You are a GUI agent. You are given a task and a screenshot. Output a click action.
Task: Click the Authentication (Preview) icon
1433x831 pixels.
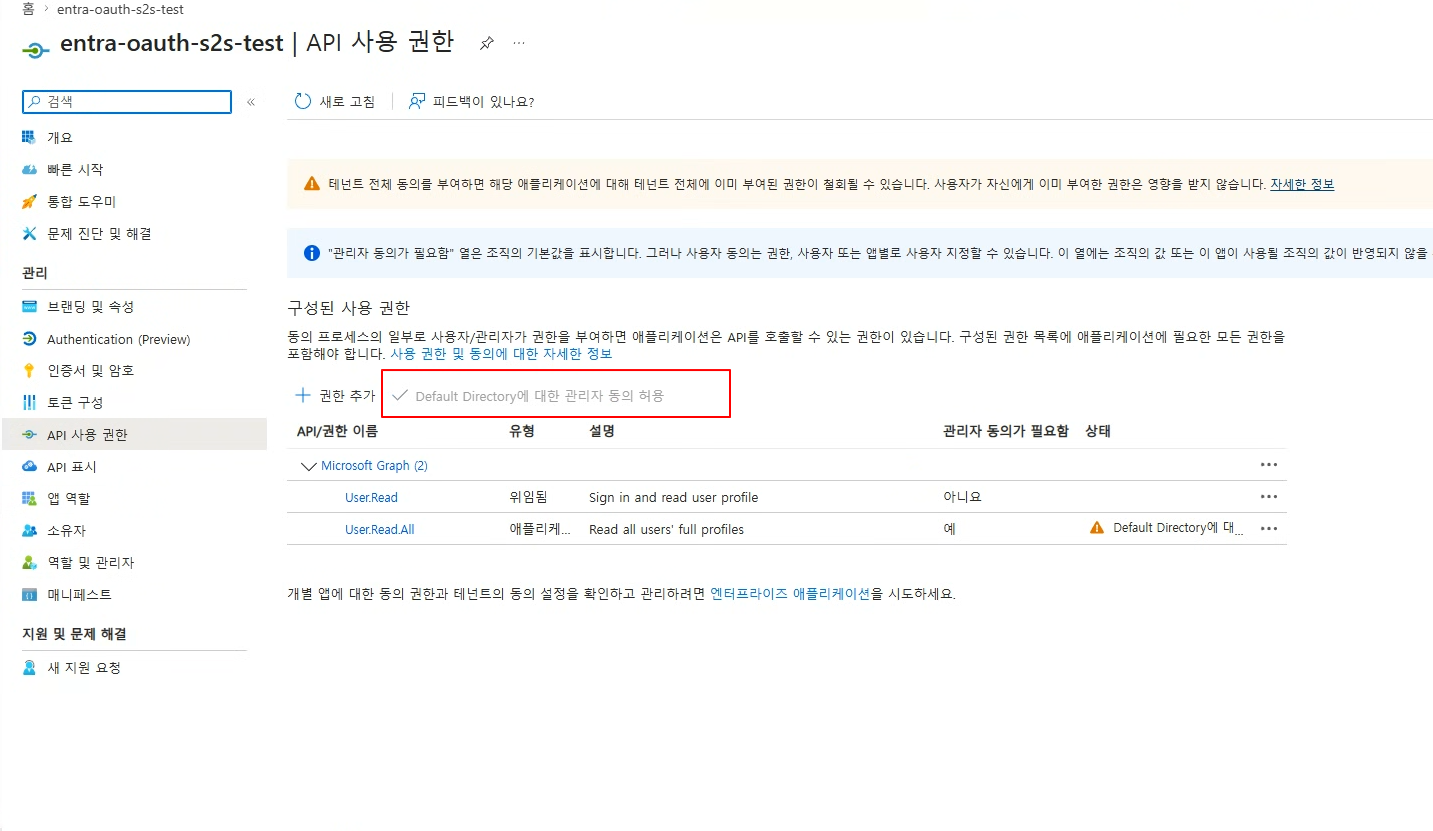29,339
